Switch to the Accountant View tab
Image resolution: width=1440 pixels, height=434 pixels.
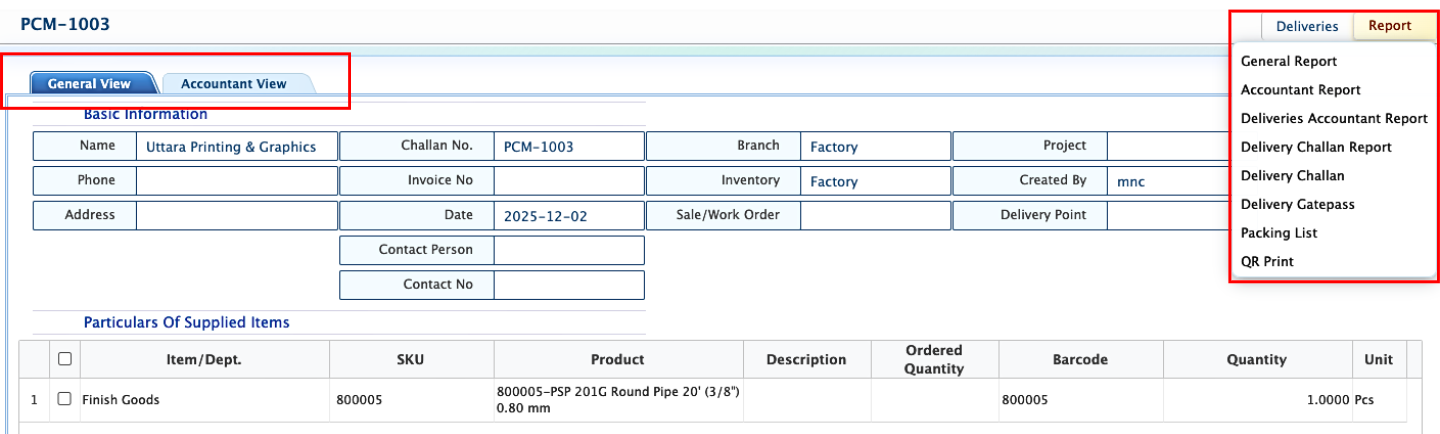[234, 84]
